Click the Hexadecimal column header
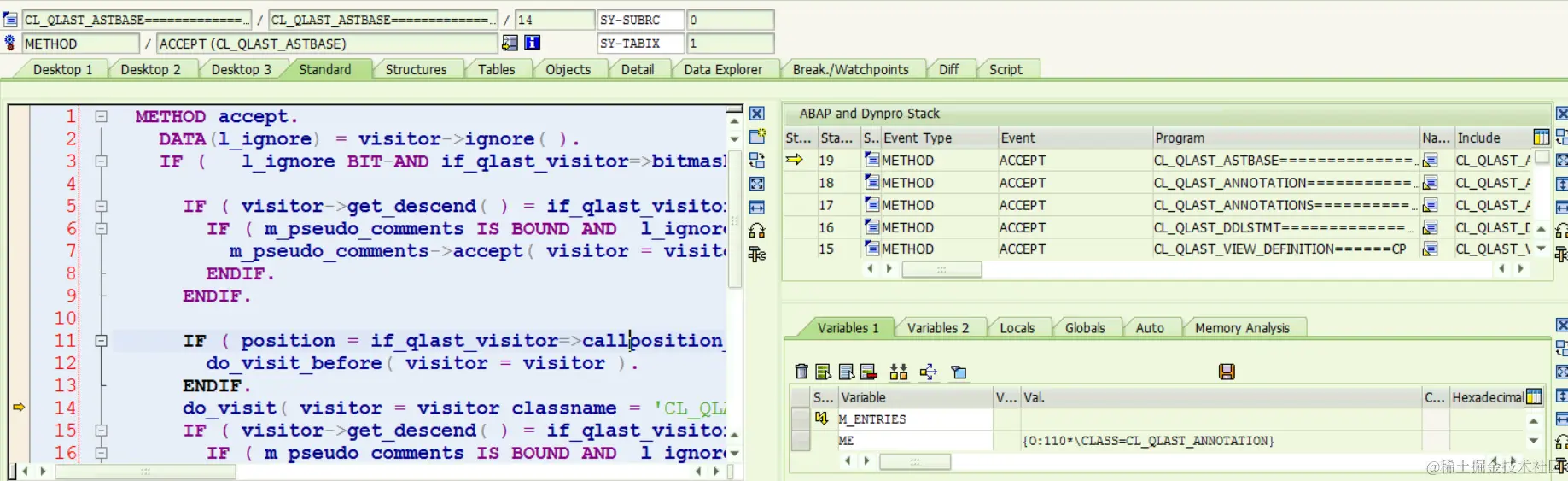Image resolution: width=1568 pixels, height=481 pixels. (x=1488, y=396)
